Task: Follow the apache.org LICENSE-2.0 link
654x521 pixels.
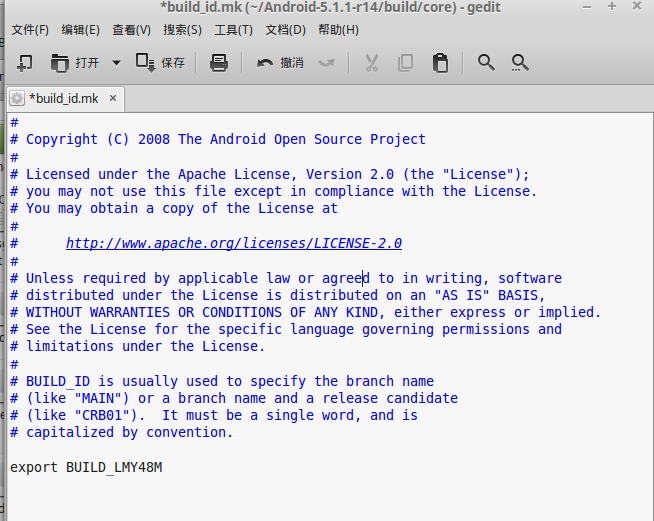Action: click(x=234, y=243)
